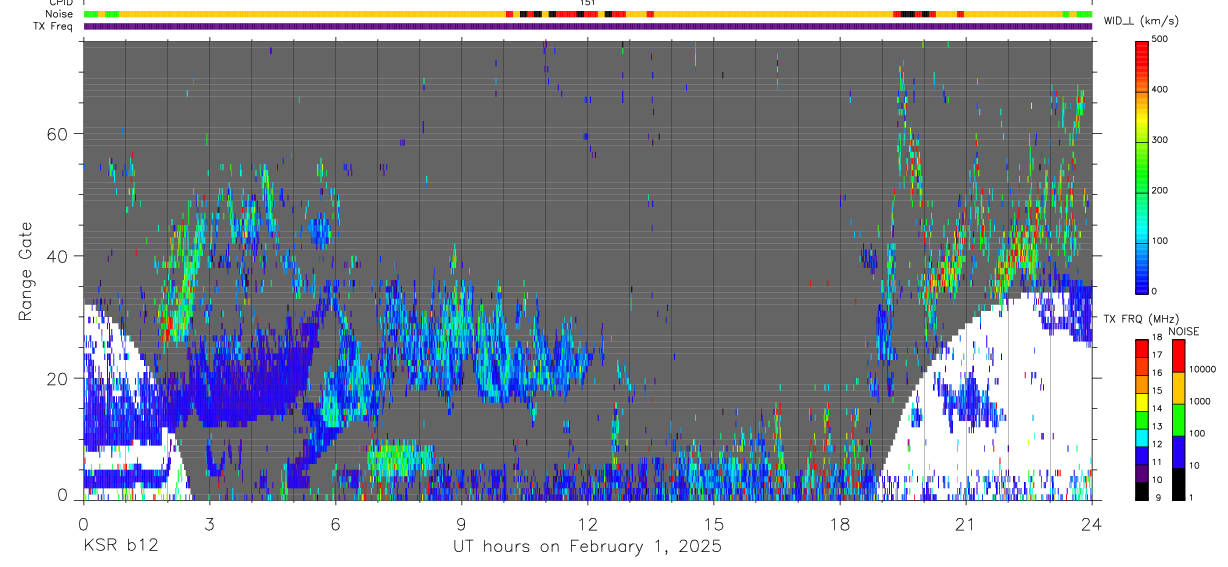
Task: Click the 11 label on TX FRQ legend
Action: 1158,462
